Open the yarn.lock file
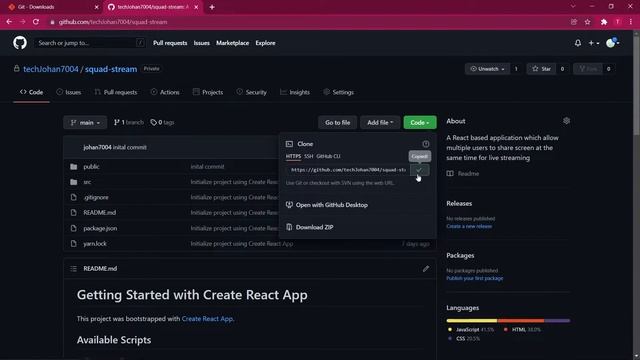 pyautogui.click(x=95, y=244)
